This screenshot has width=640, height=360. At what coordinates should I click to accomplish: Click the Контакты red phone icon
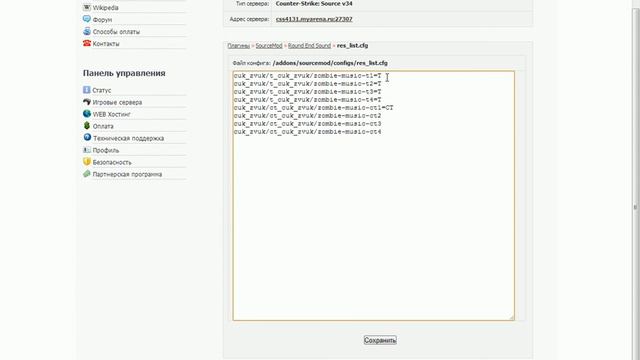87,43
